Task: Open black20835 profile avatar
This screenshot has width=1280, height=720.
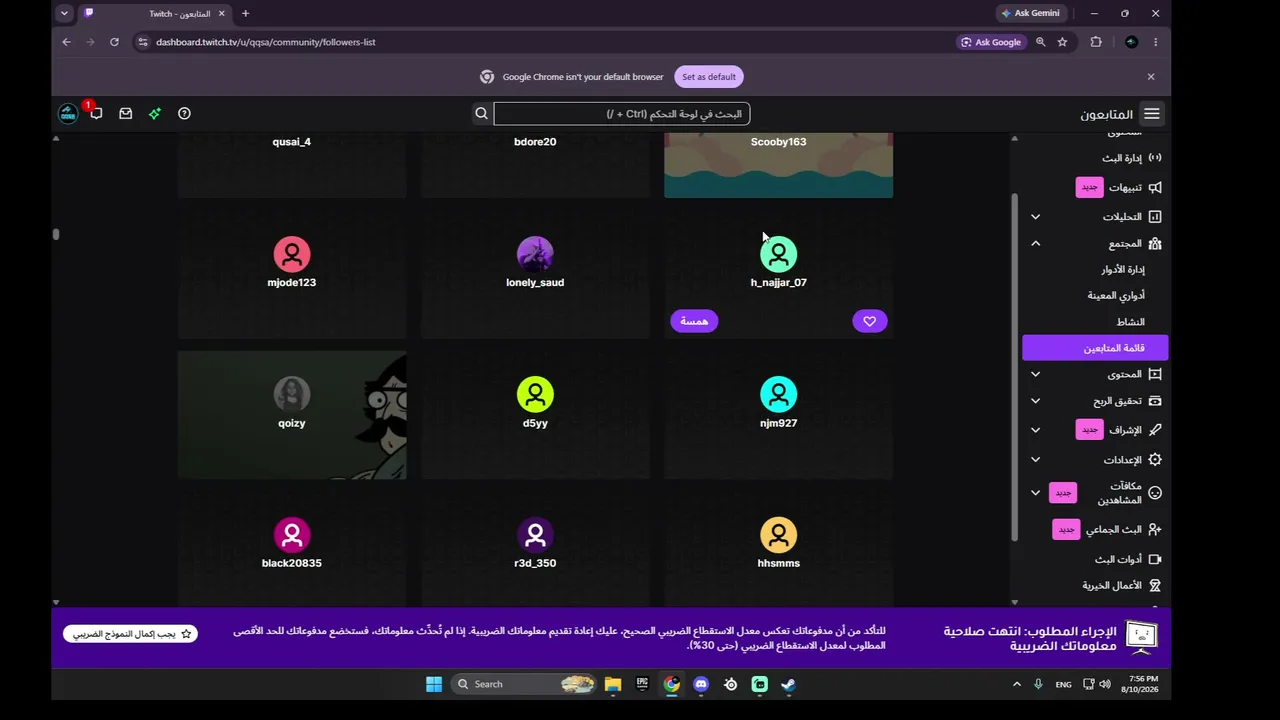Action: point(292,535)
